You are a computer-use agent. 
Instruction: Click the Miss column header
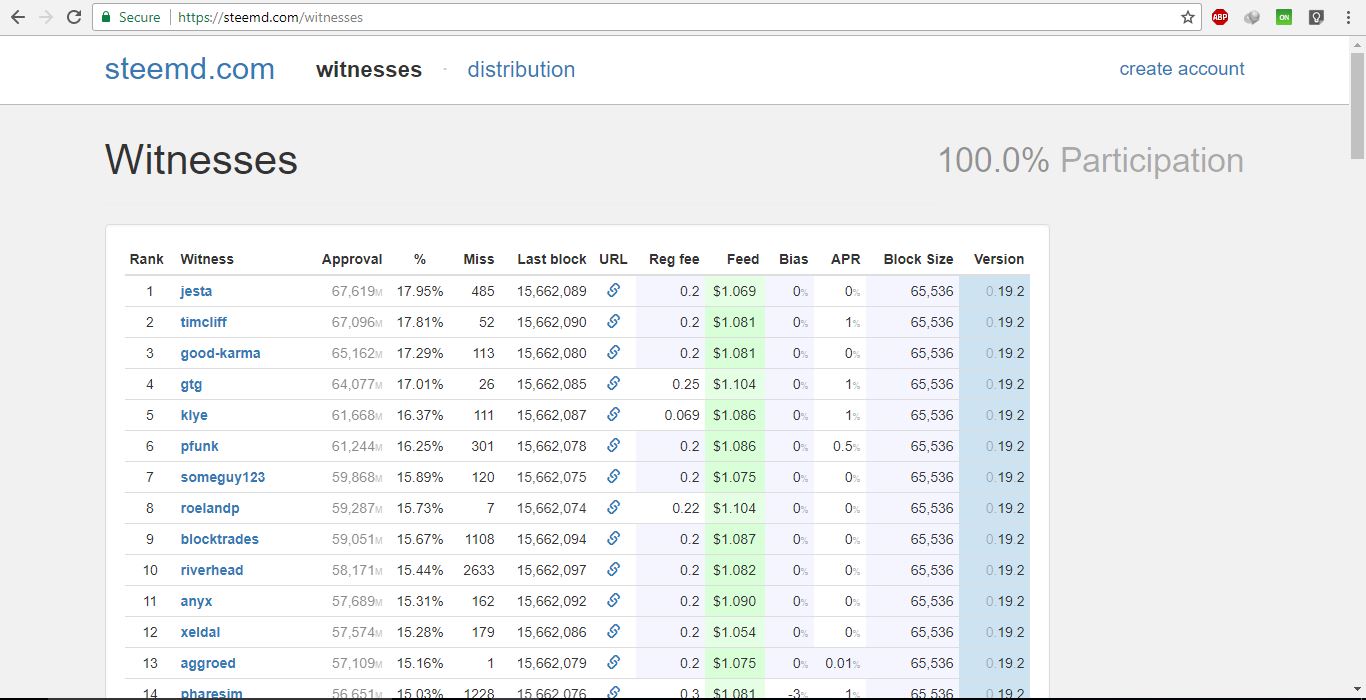point(479,259)
